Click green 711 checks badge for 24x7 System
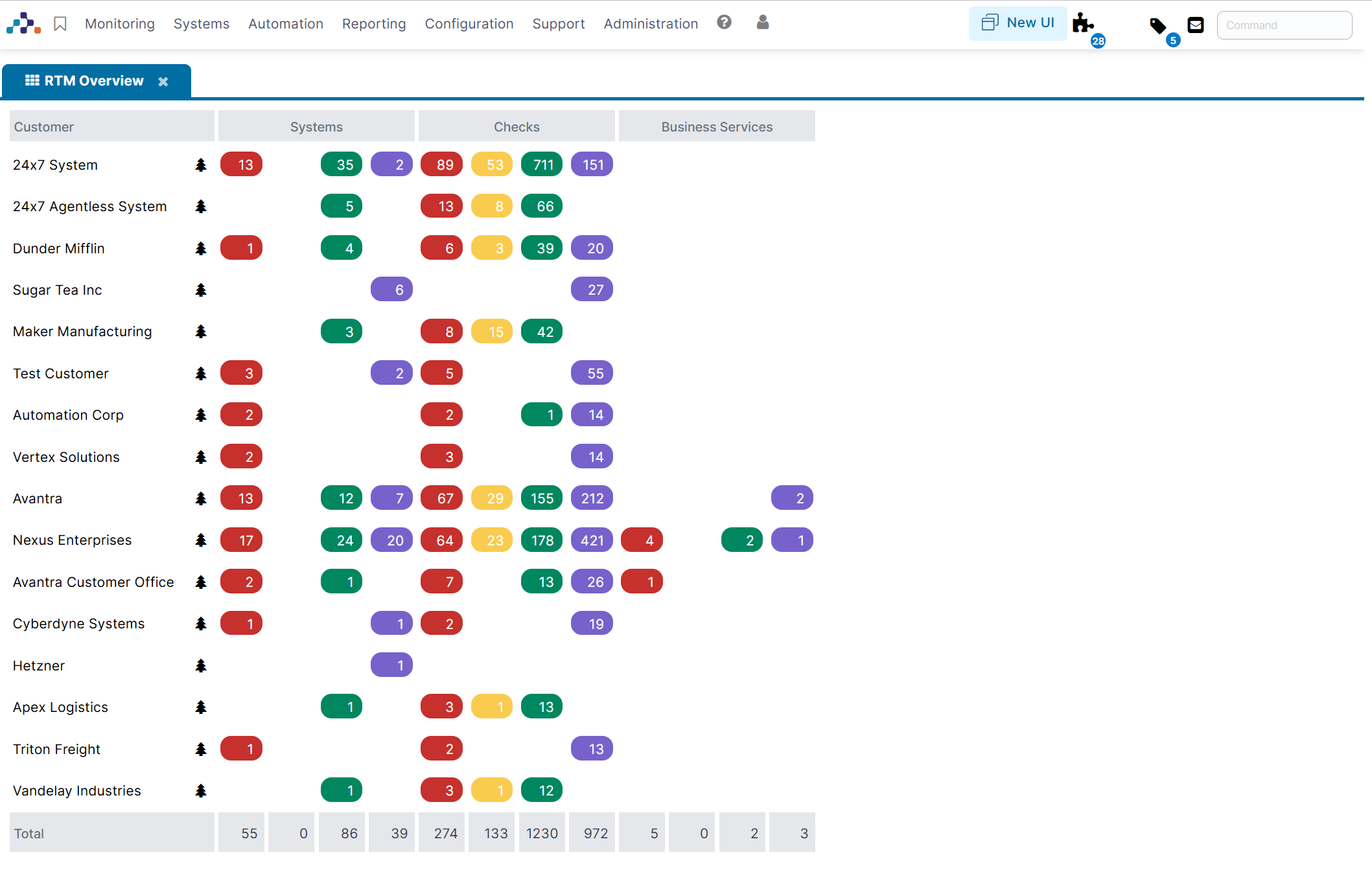The width and height of the screenshot is (1372, 870). coord(542,165)
